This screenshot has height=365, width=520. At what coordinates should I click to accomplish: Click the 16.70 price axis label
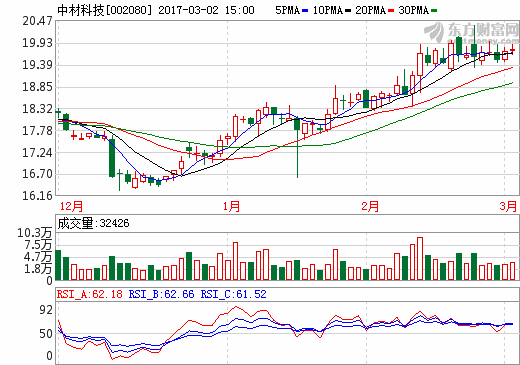pos(37,174)
